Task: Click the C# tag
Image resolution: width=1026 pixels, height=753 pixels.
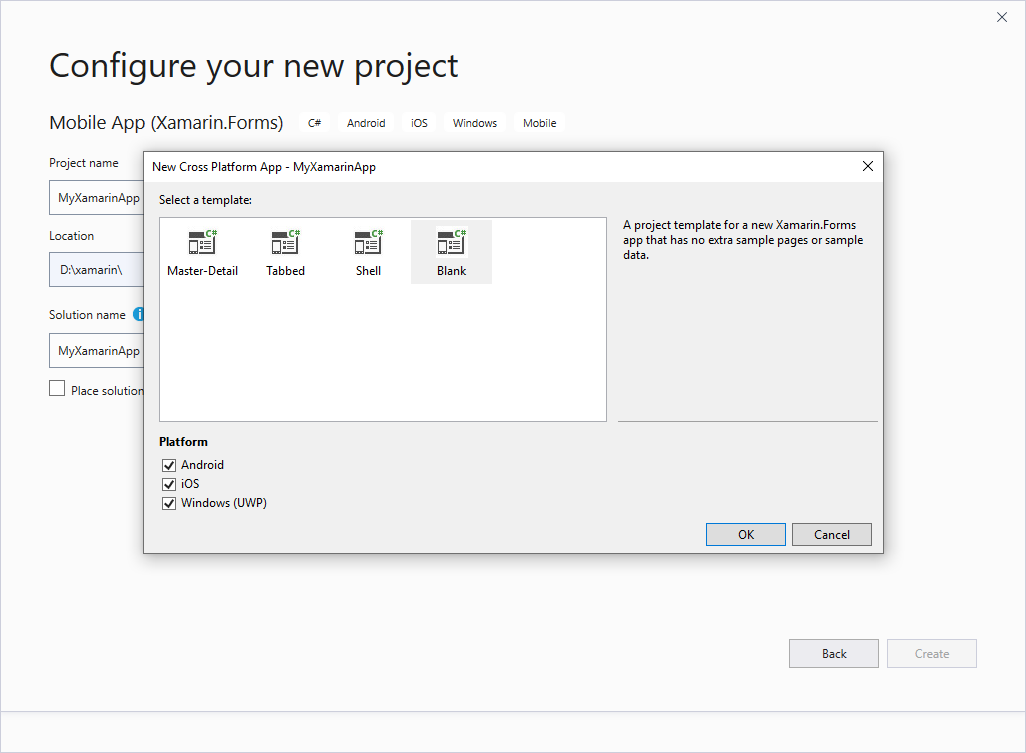Action: pyautogui.click(x=315, y=123)
